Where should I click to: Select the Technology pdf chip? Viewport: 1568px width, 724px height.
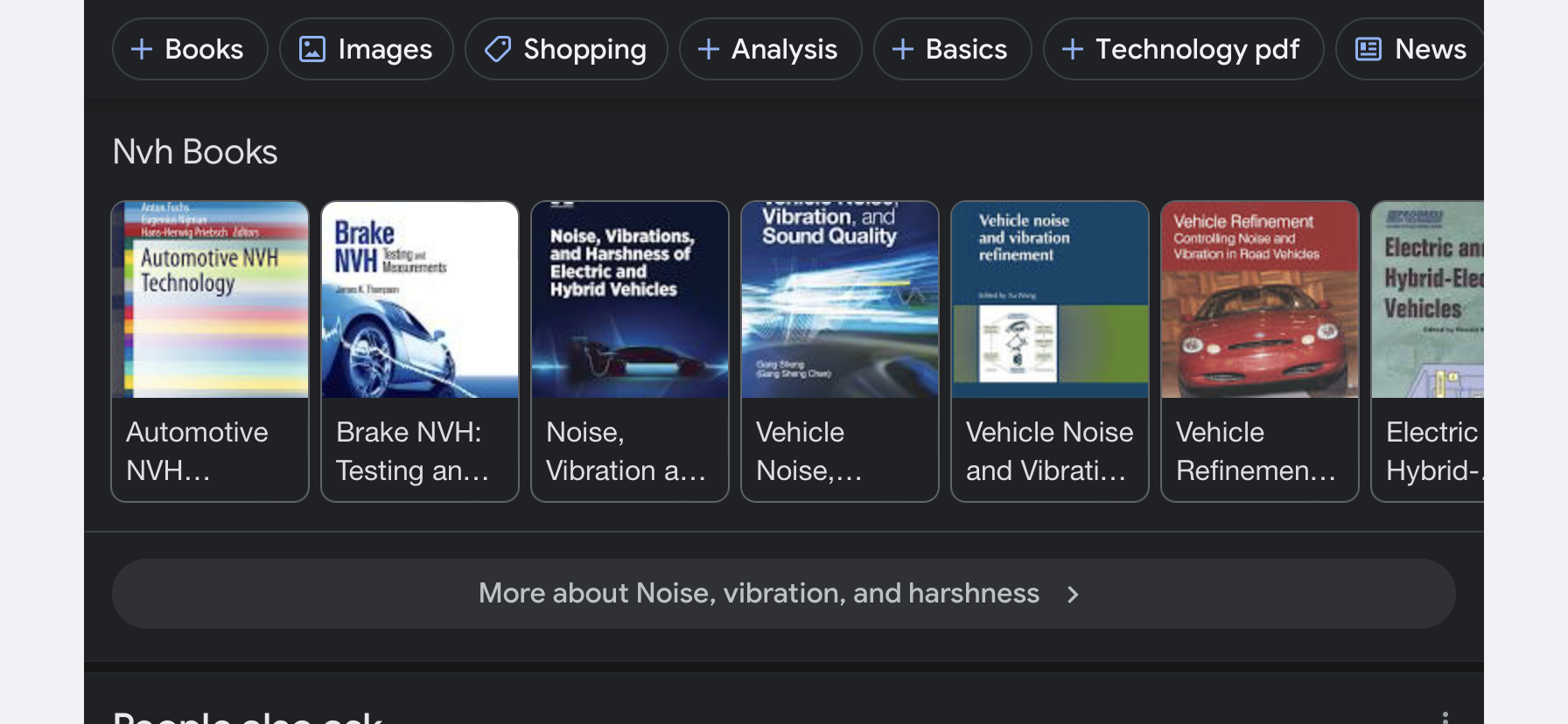(1183, 49)
